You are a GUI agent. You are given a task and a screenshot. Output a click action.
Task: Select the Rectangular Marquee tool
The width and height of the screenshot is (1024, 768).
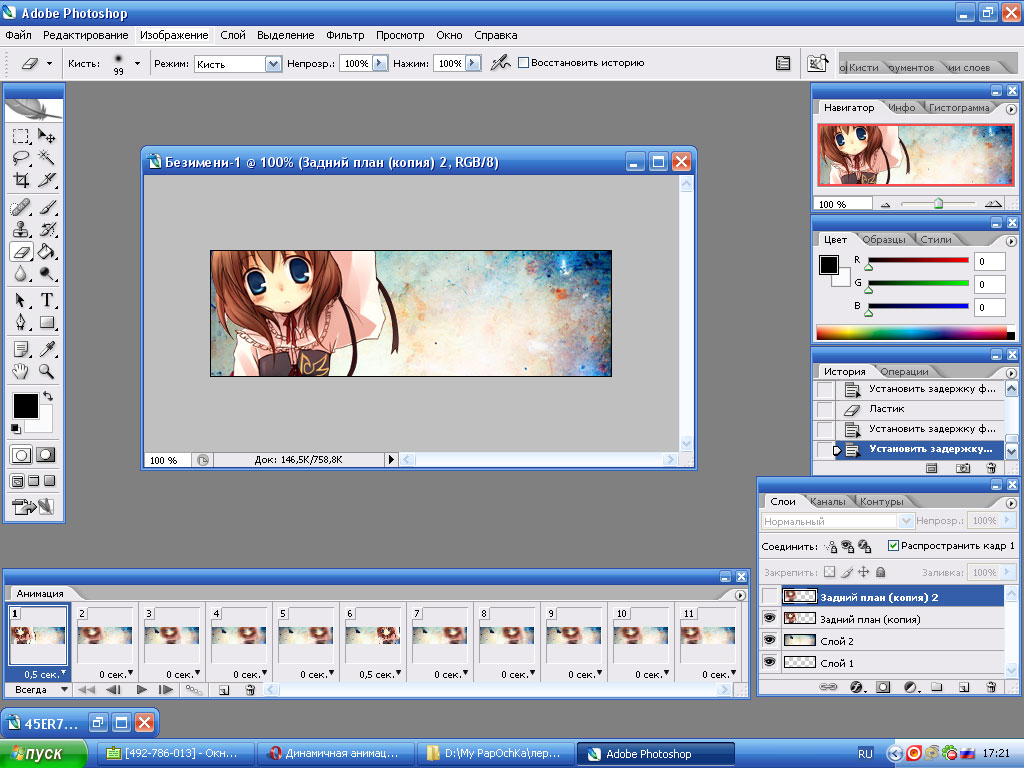coord(21,136)
